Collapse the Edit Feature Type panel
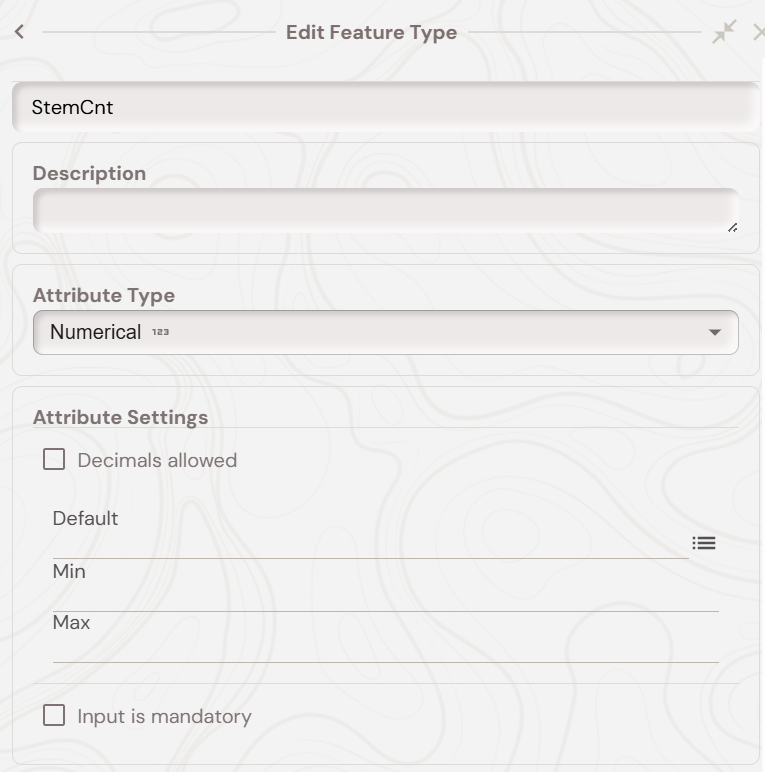 [x=723, y=32]
